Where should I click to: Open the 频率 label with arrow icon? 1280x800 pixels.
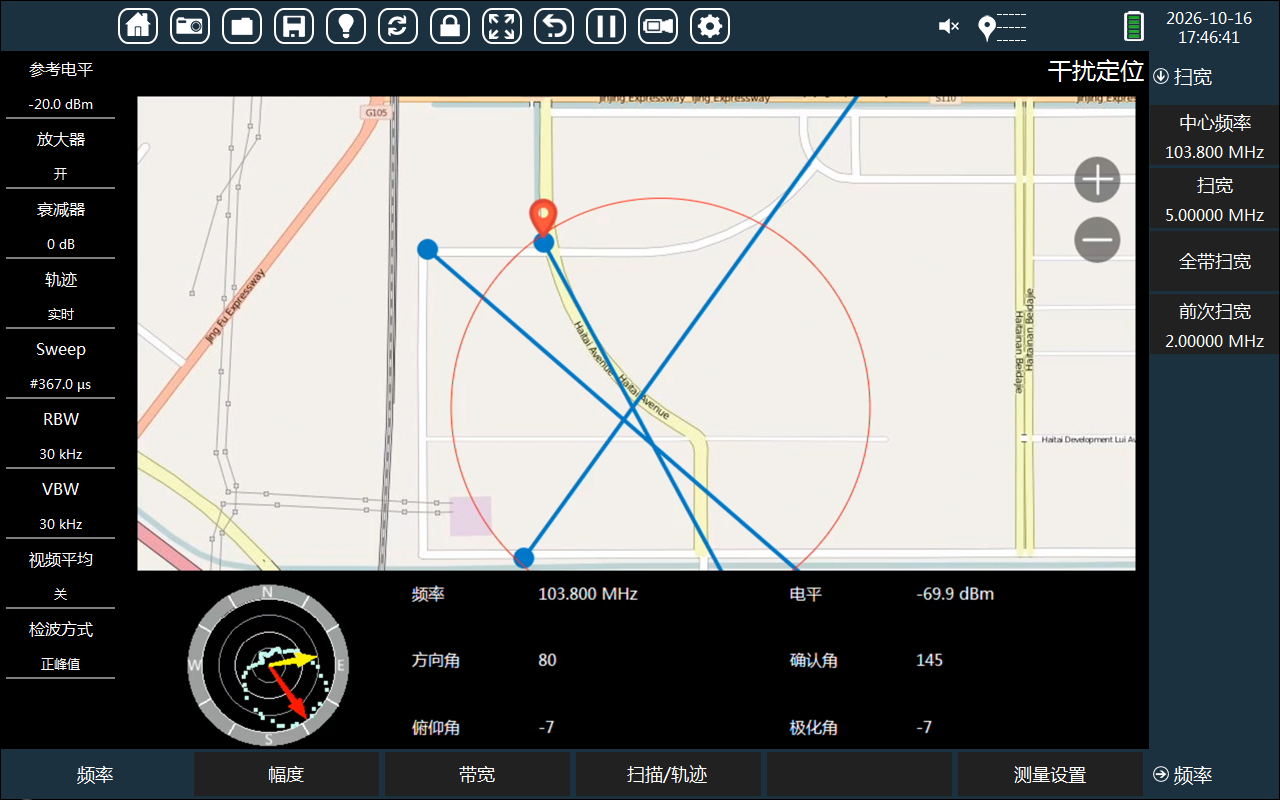pyautogui.click(x=1182, y=775)
